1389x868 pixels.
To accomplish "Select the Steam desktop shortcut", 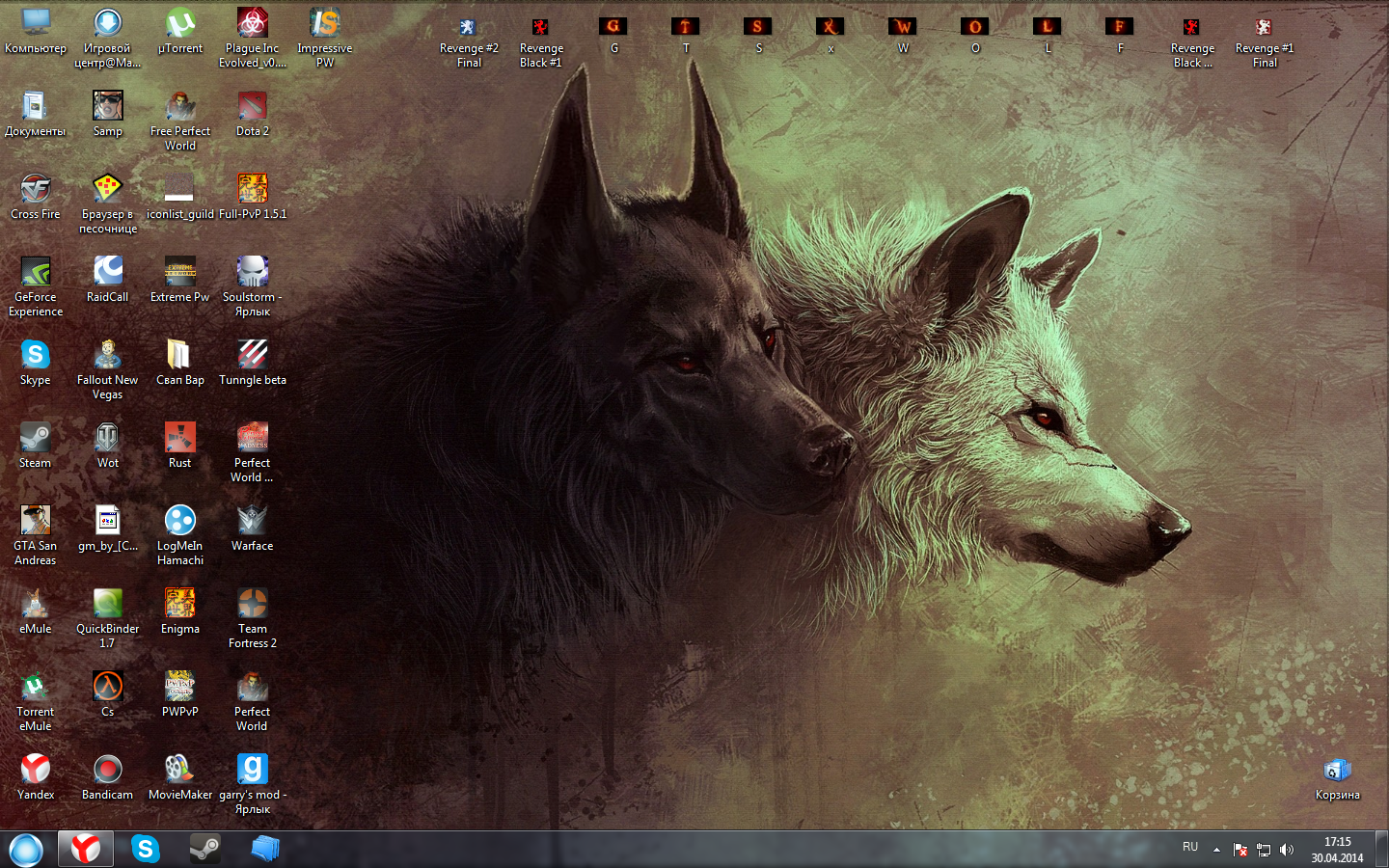I will 36,446.
